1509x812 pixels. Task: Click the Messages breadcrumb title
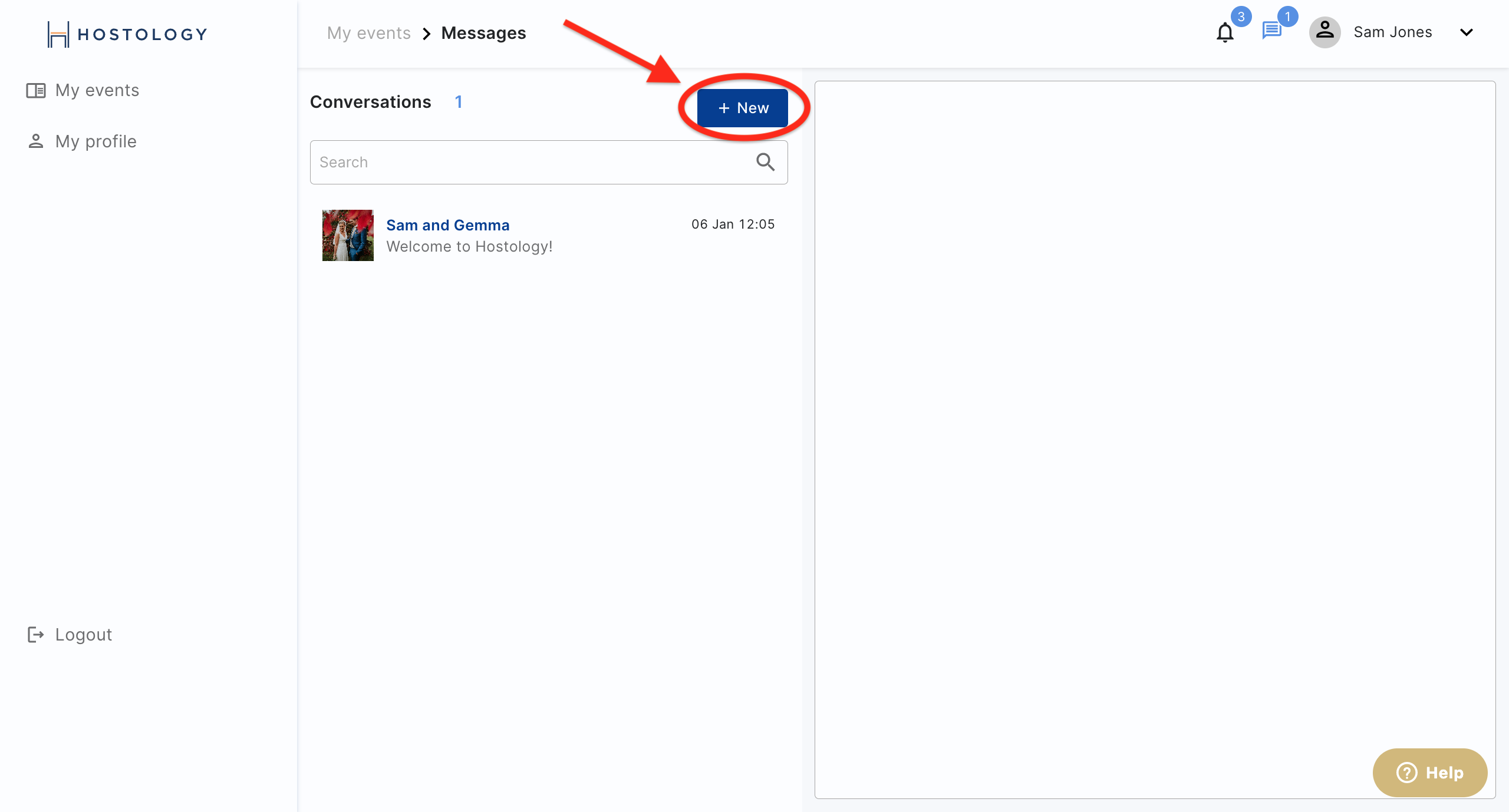(x=483, y=33)
